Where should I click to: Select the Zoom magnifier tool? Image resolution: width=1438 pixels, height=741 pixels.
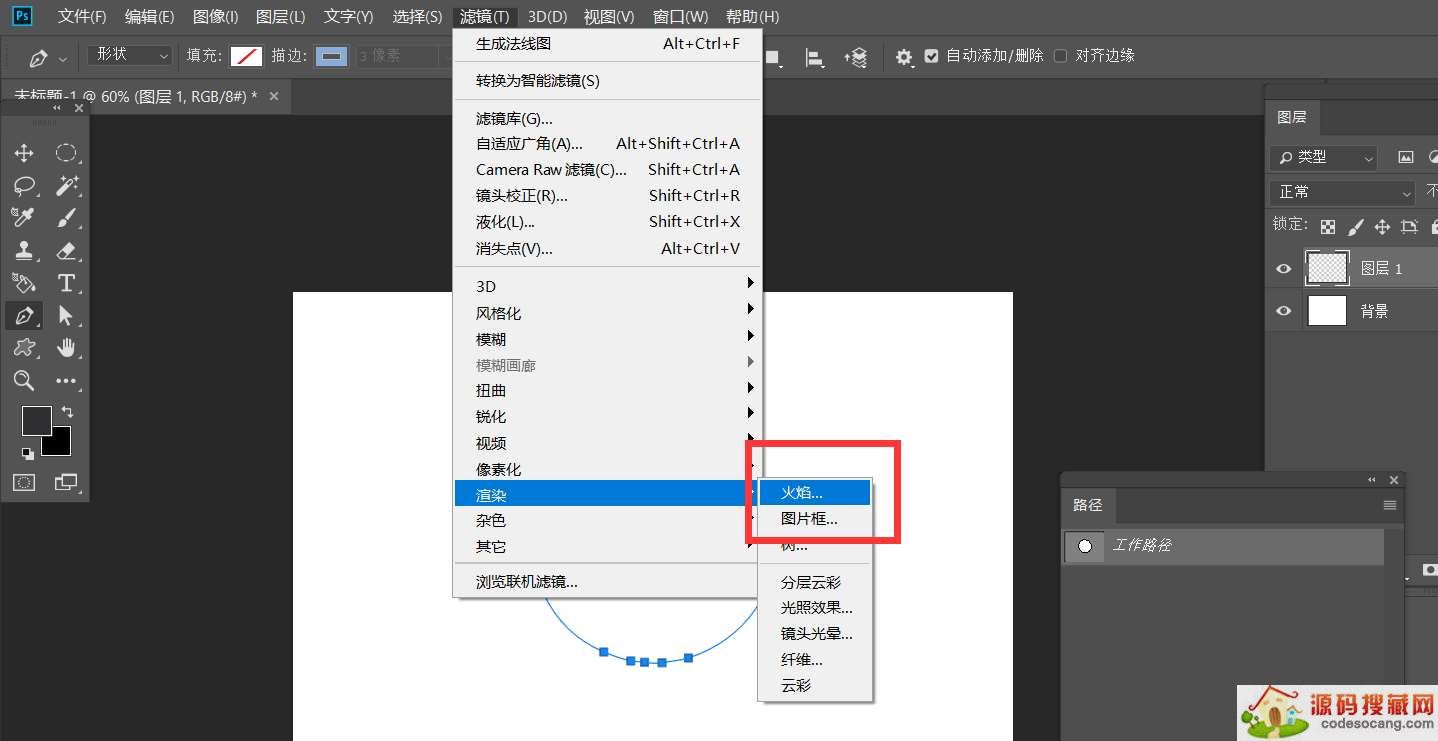(24, 380)
